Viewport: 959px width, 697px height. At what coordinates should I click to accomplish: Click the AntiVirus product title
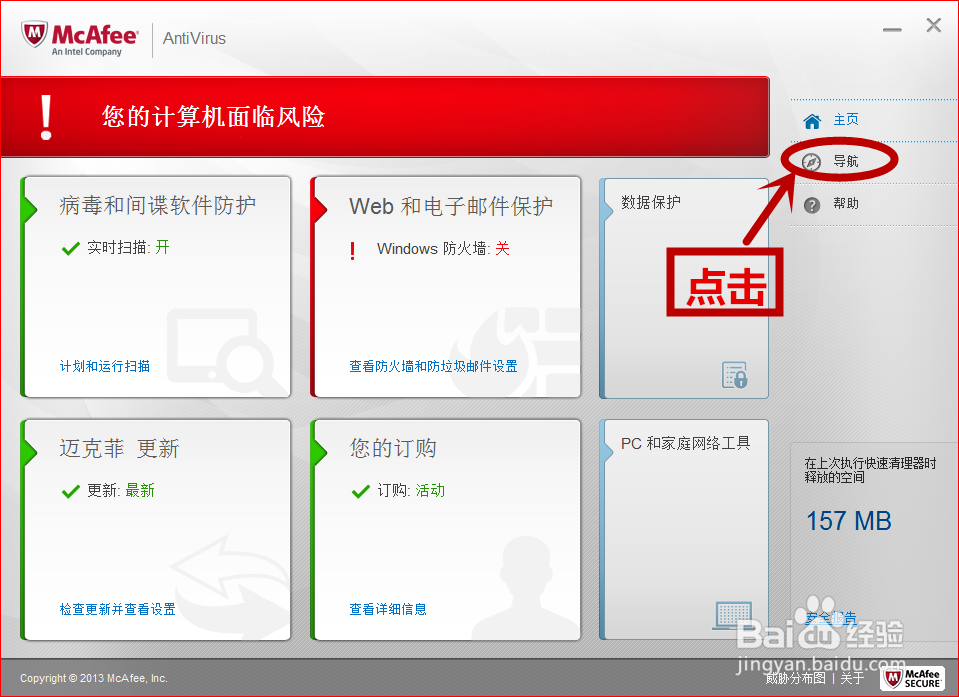coord(194,39)
